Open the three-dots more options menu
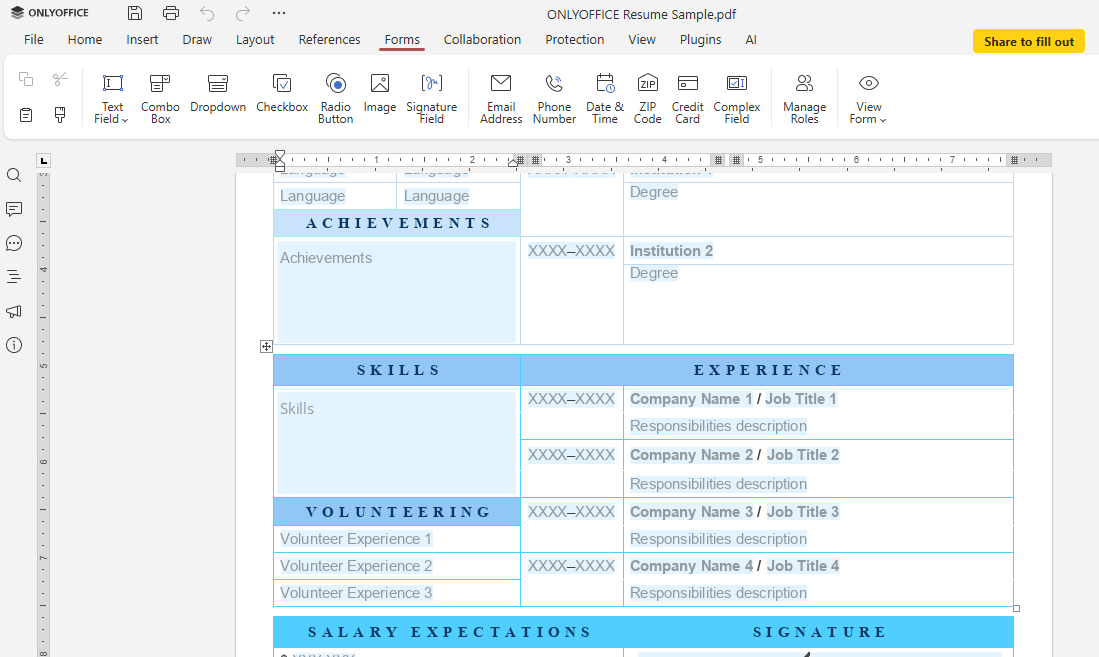Image resolution: width=1099 pixels, height=657 pixels. click(279, 13)
